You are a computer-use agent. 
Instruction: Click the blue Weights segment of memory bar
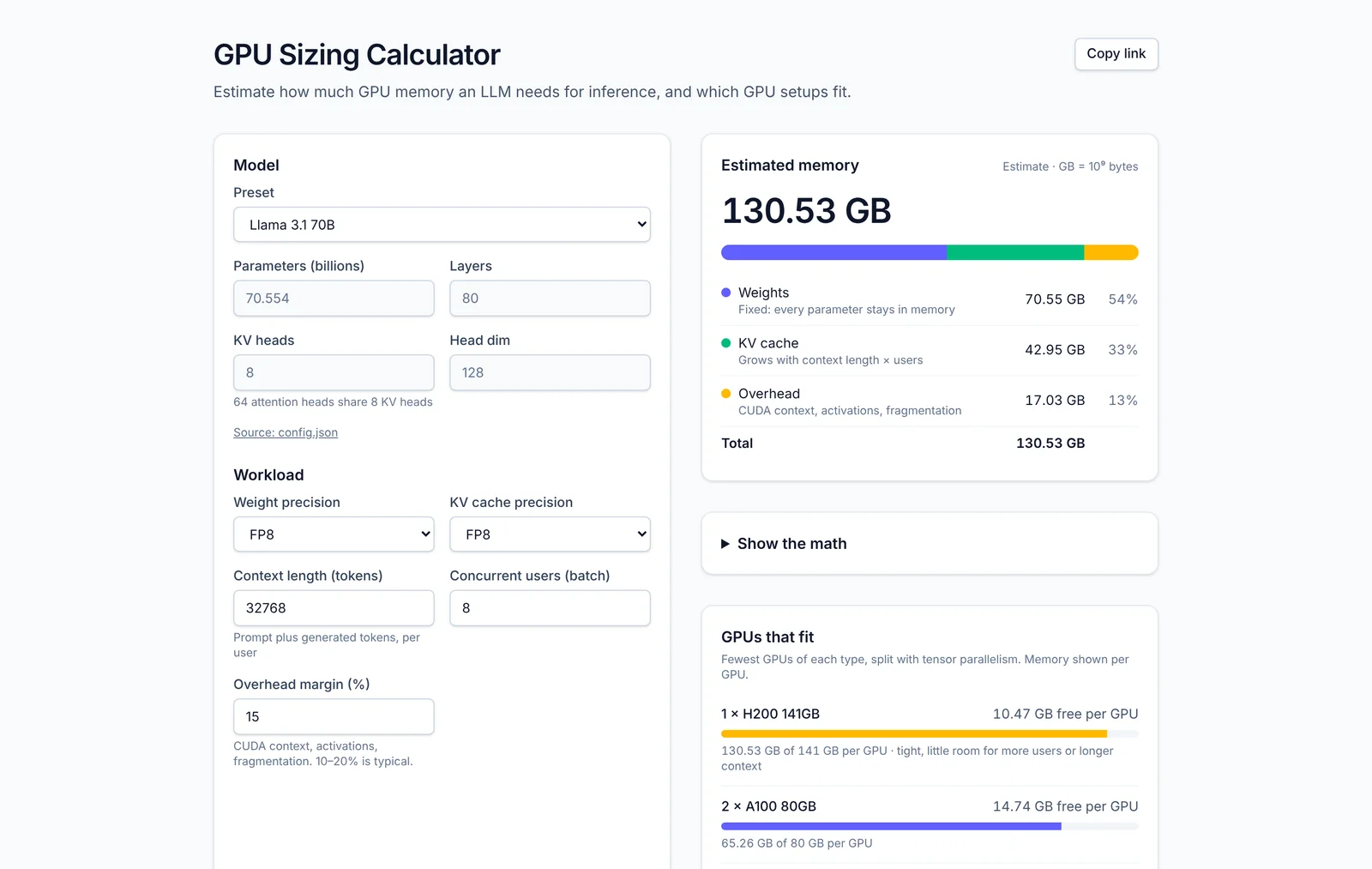(x=833, y=252)
